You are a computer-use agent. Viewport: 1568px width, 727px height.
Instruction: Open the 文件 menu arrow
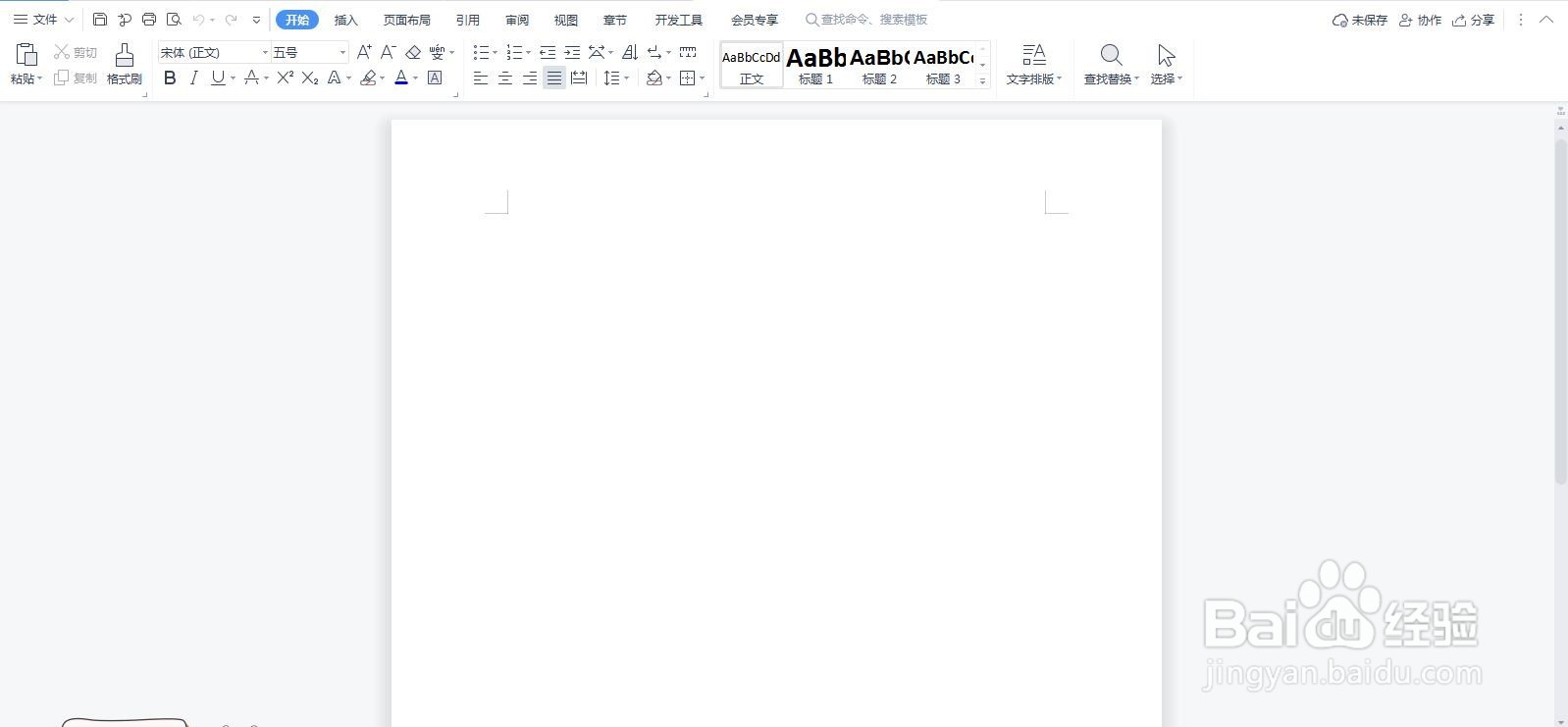pyautogui.click(x=69, y=20)
